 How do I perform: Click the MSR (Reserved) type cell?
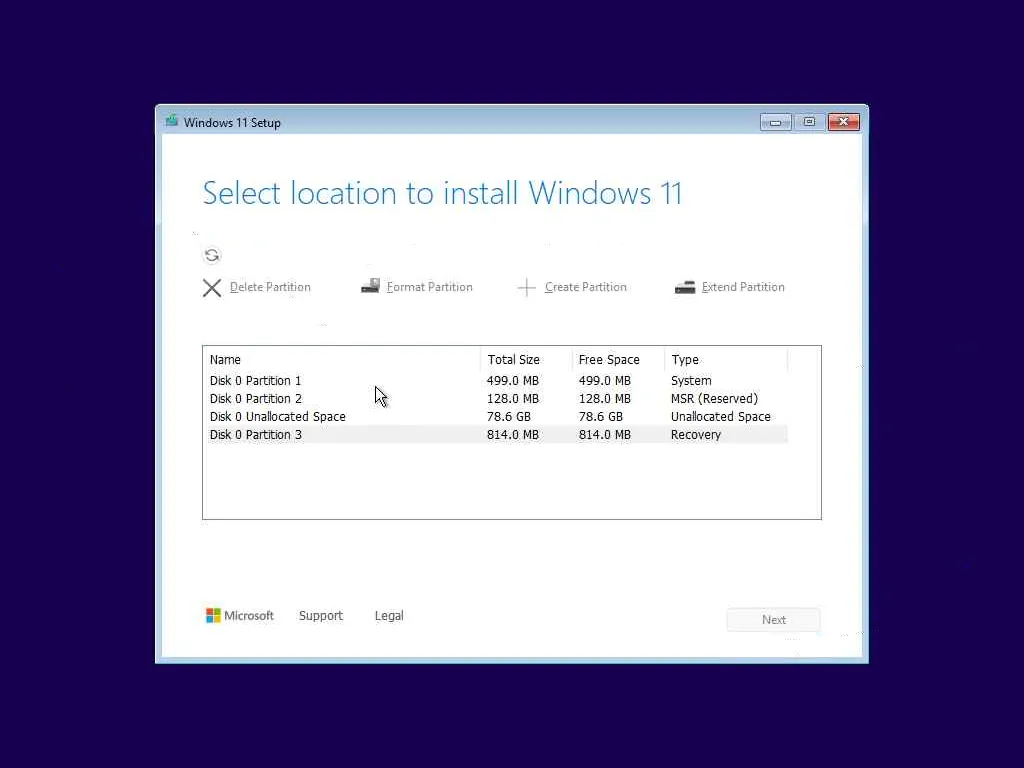(714, 398)
